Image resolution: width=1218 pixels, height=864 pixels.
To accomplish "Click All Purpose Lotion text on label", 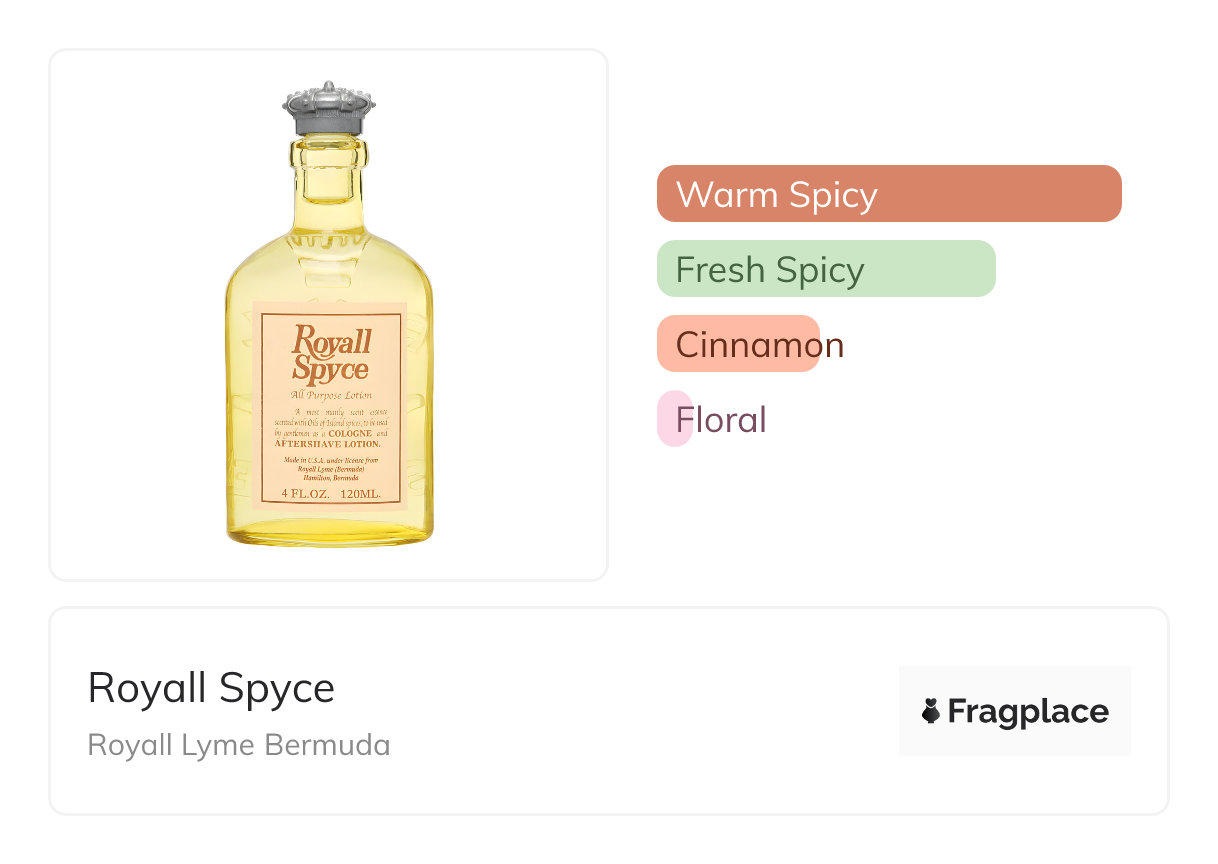I will point(330,396).
